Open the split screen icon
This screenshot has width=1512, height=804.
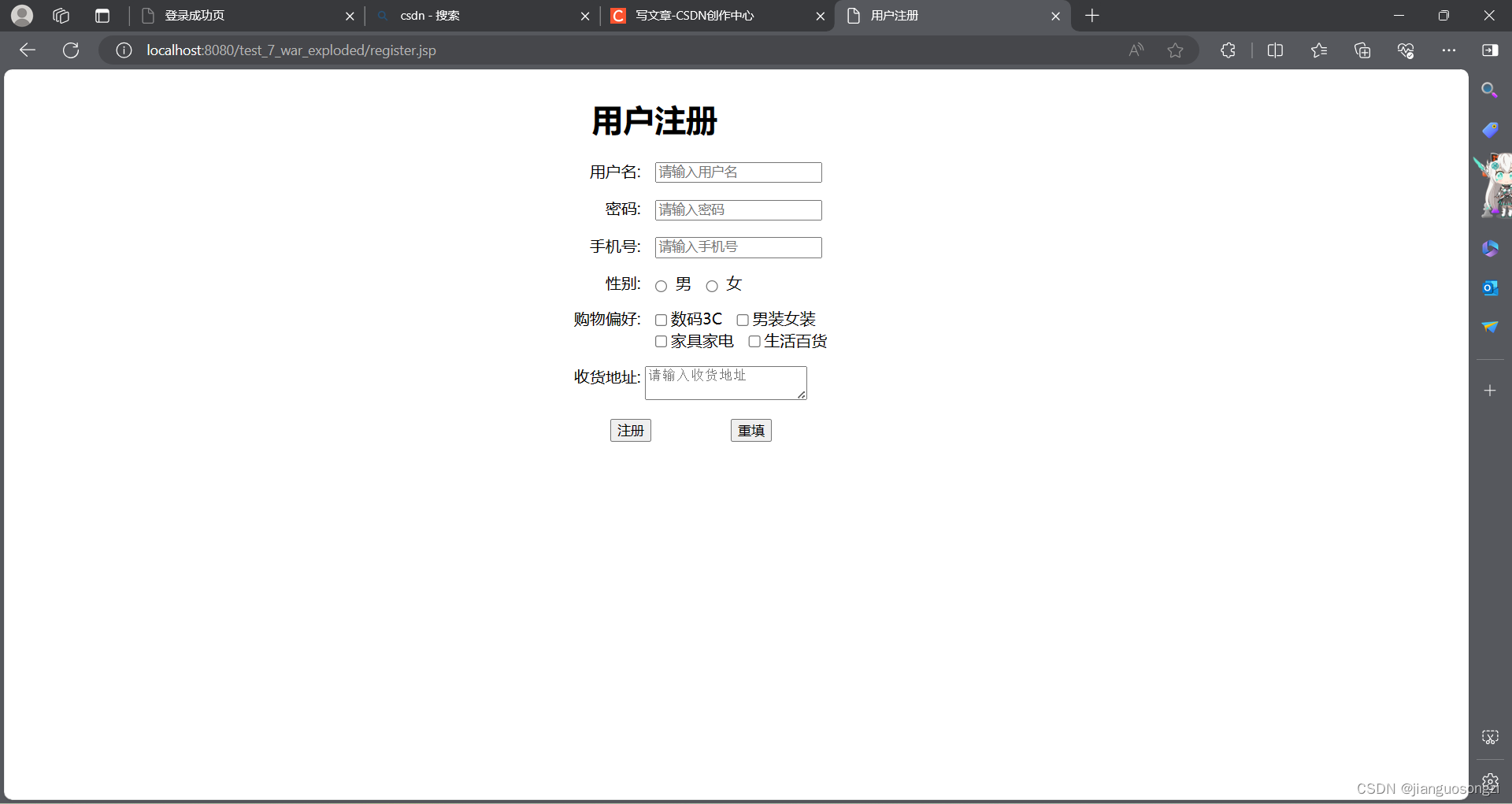pyautogui.click(x=1276, y=50)
